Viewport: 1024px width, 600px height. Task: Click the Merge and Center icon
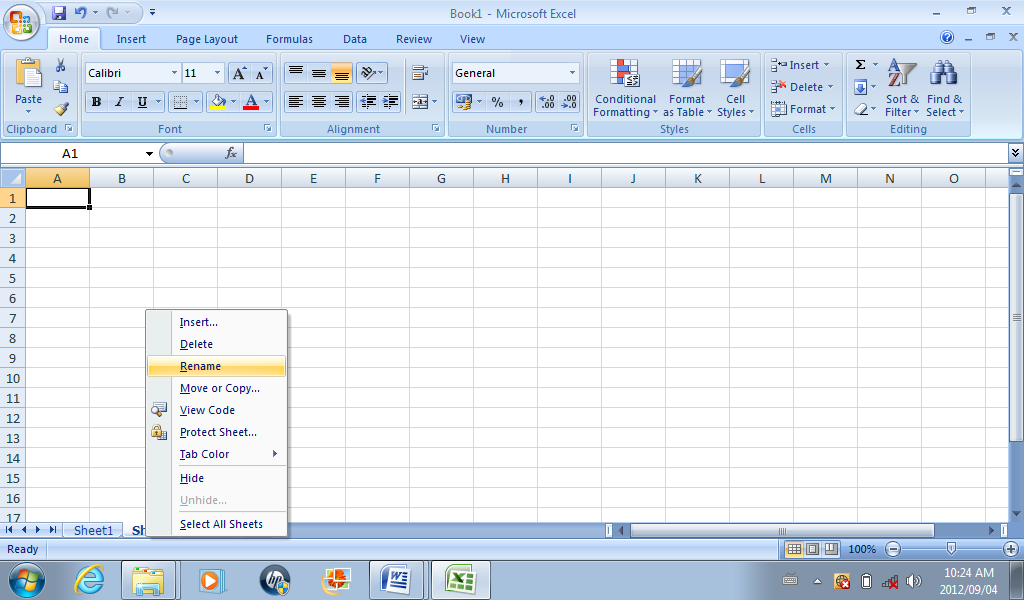click(x=420, y=102)
